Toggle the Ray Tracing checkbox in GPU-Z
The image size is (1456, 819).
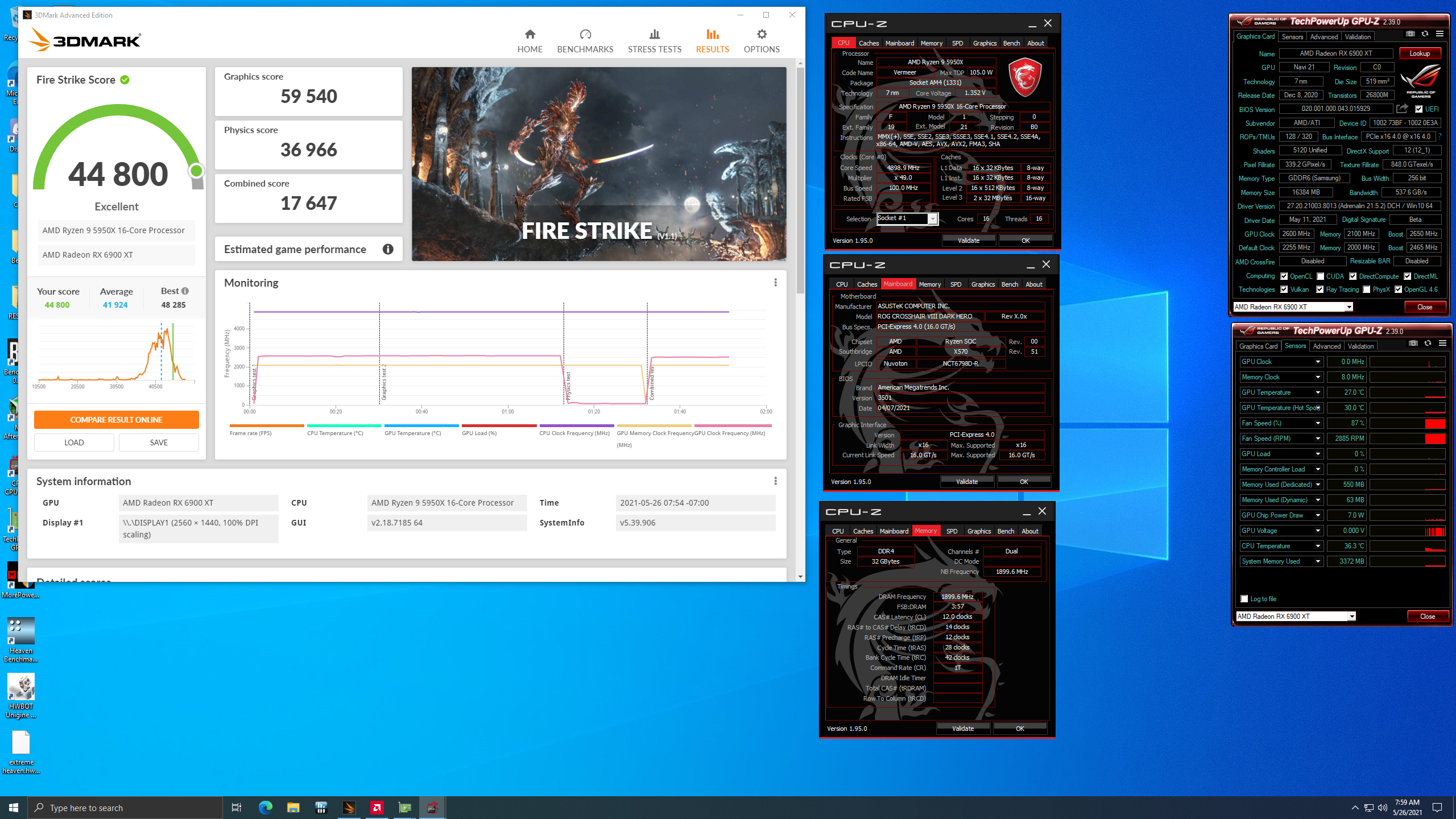coord(1319,289)
